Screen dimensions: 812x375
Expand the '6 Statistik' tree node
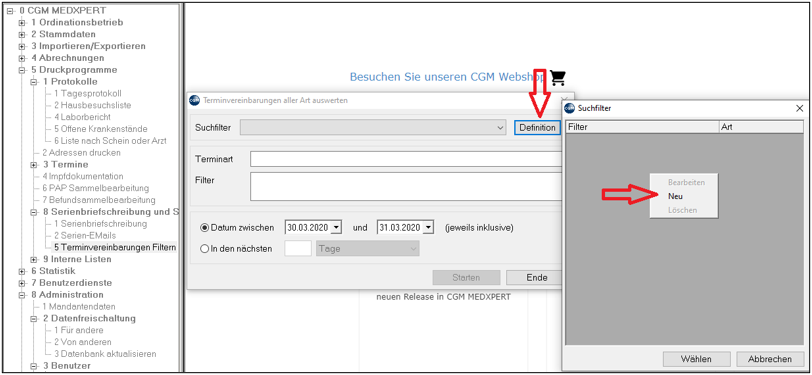point(21,271)
